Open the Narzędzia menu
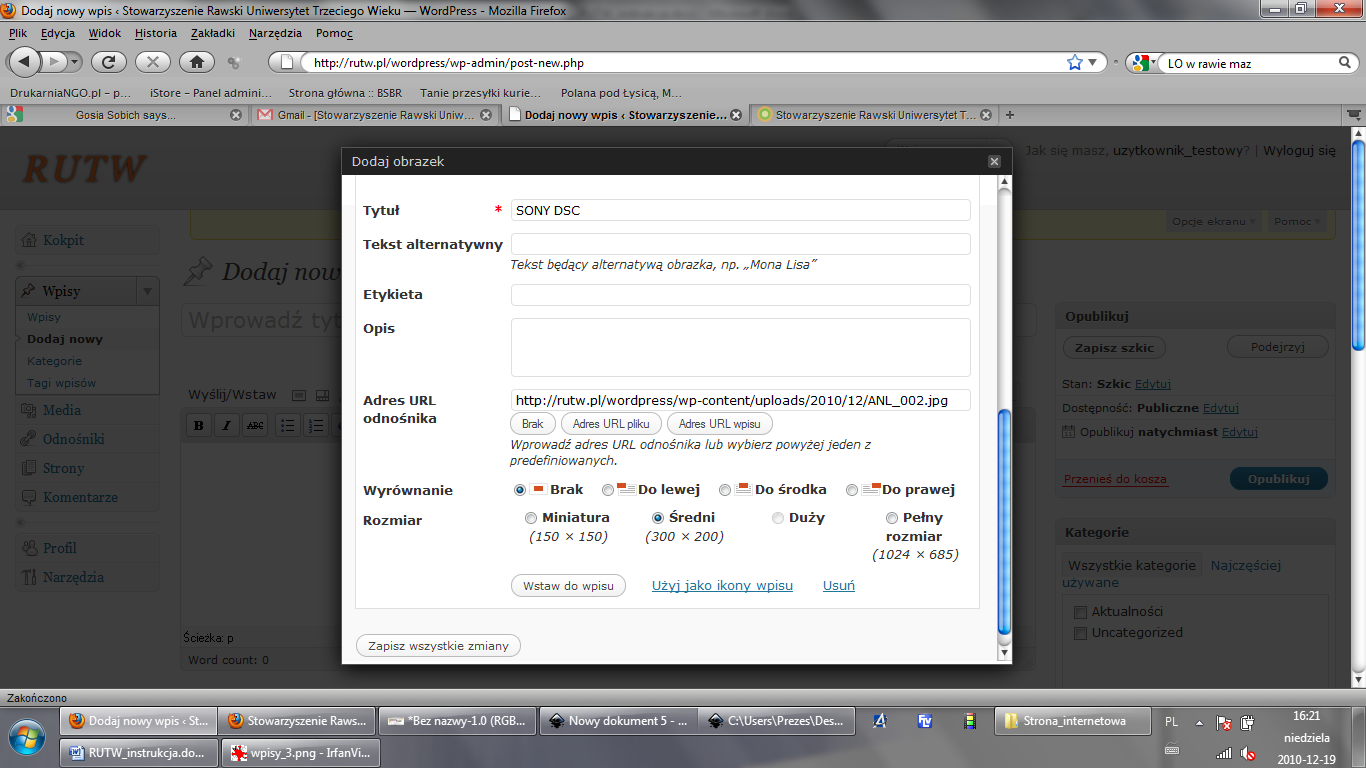The height and width of the screenshot is (768, 1366). 275,33
